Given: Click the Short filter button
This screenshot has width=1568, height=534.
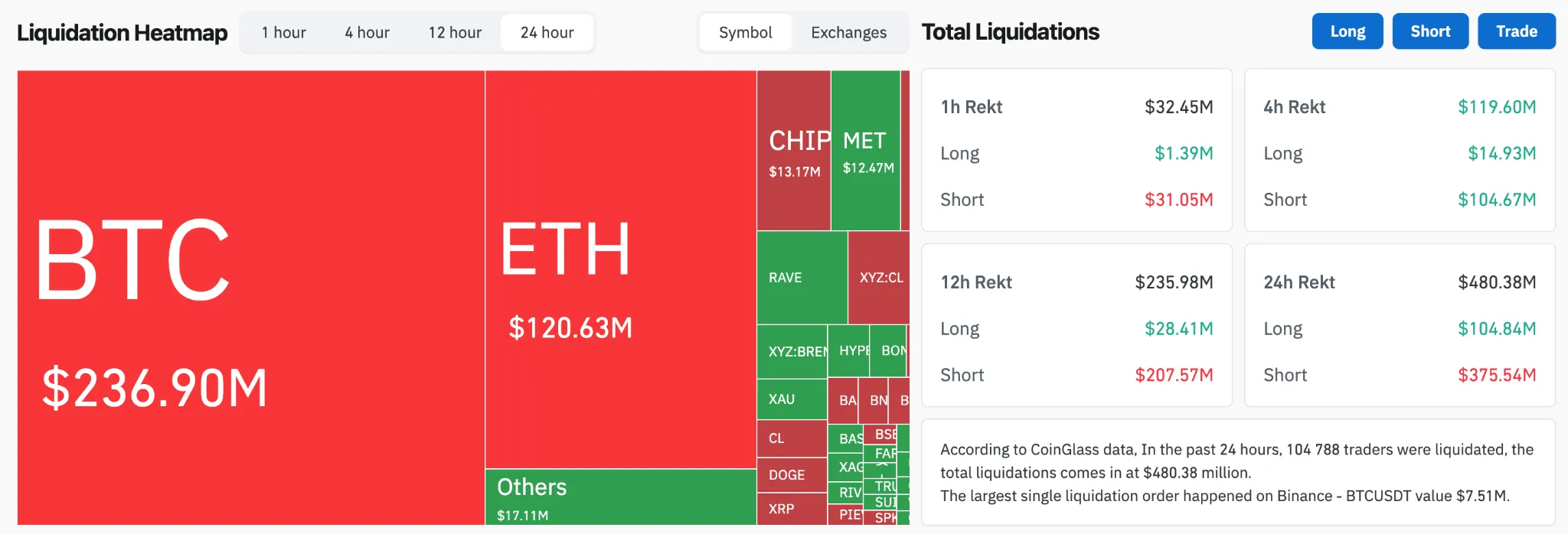Looking at the screenshot, I should [1430, 31].
